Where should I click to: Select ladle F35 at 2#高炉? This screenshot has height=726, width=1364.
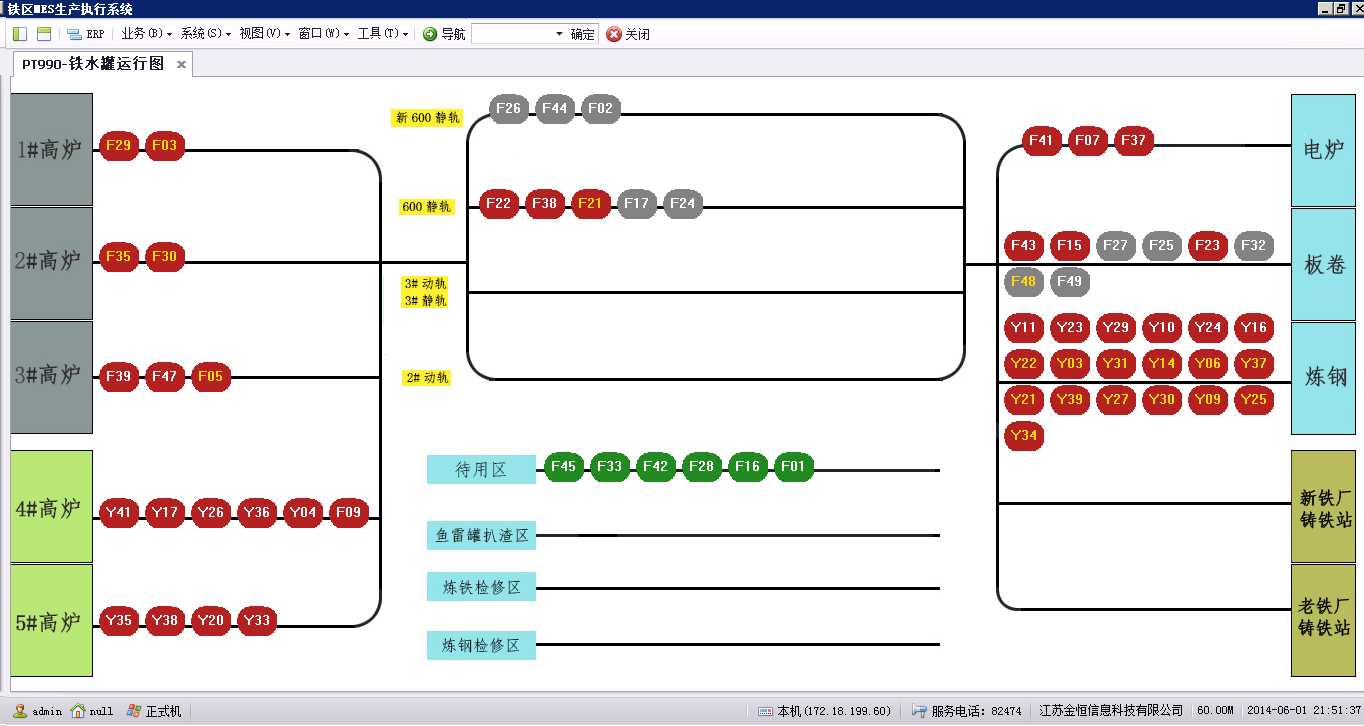(x=118, y=257)
